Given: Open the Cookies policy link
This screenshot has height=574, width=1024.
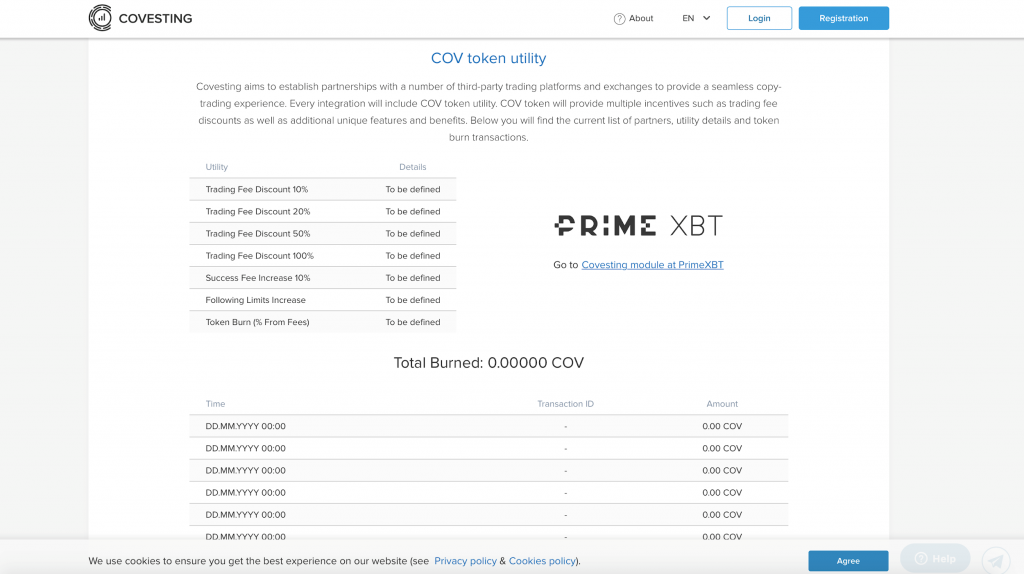Looking at the screenshot, I should [x=542, y=561].
